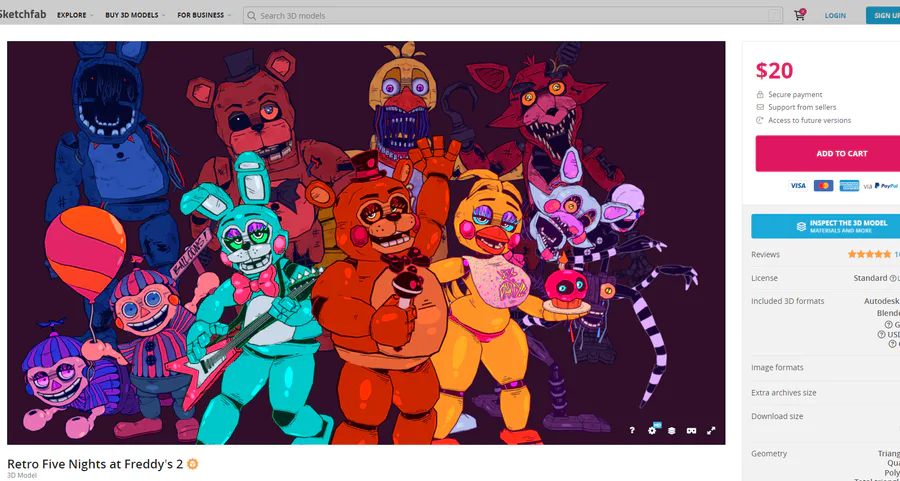900x481 pixels.
Task: Click the search magnifier icon
Action: [251, 15]
